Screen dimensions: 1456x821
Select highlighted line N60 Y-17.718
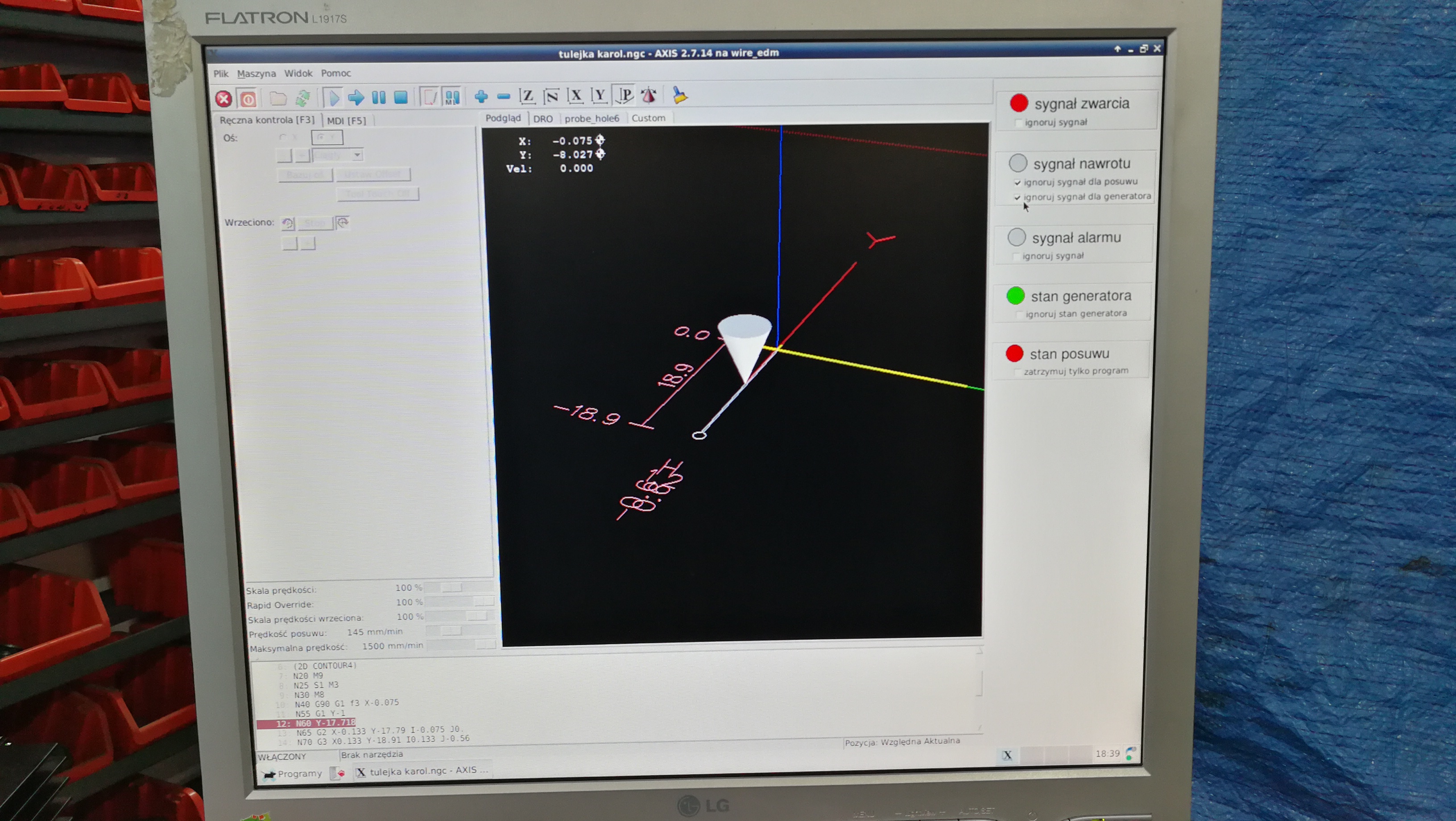click(x=307, y=723)
